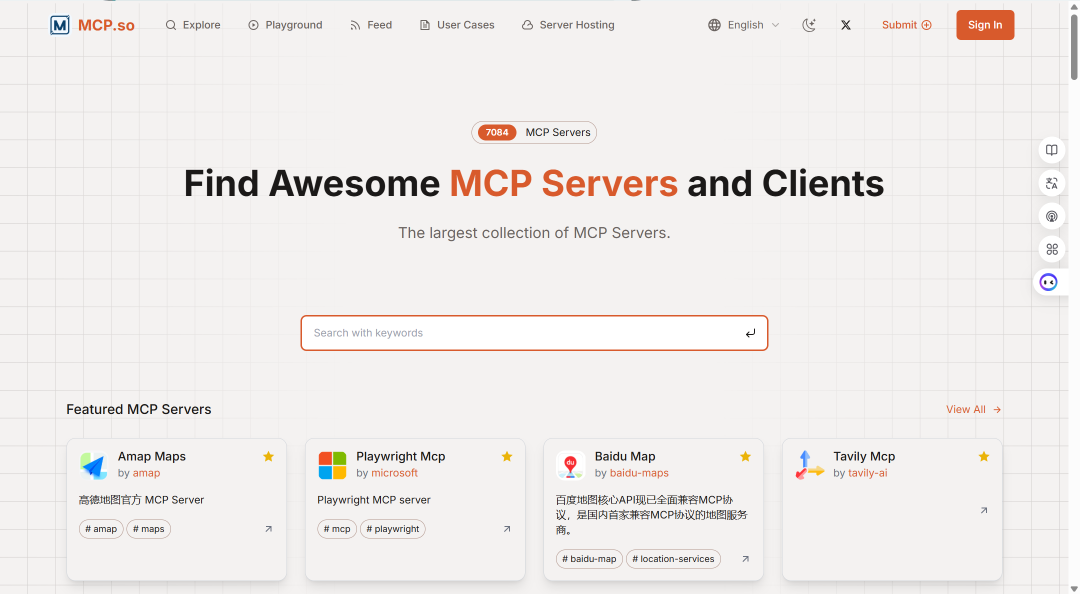Select the # playwright tag

click(393, 529)
